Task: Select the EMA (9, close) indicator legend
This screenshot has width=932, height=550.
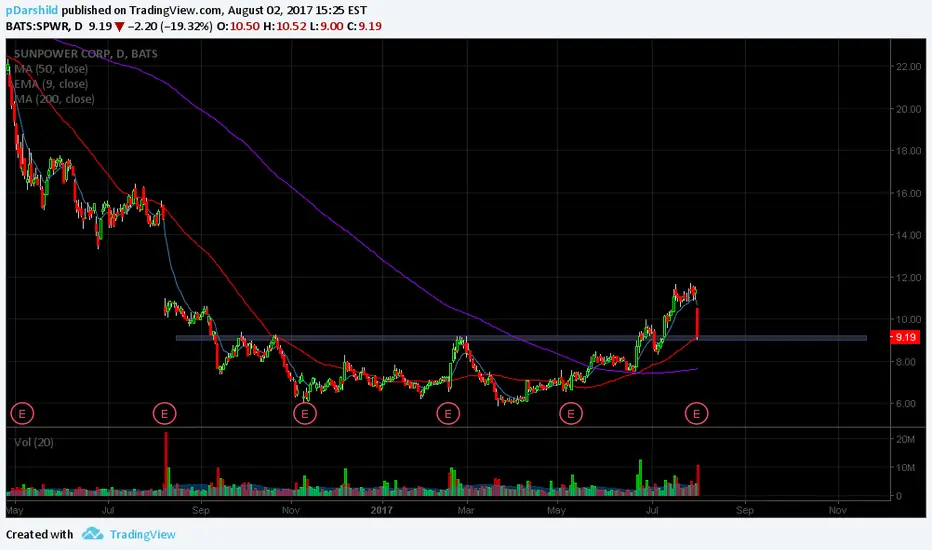Action: pyautogui.click(x=51, y=84)
